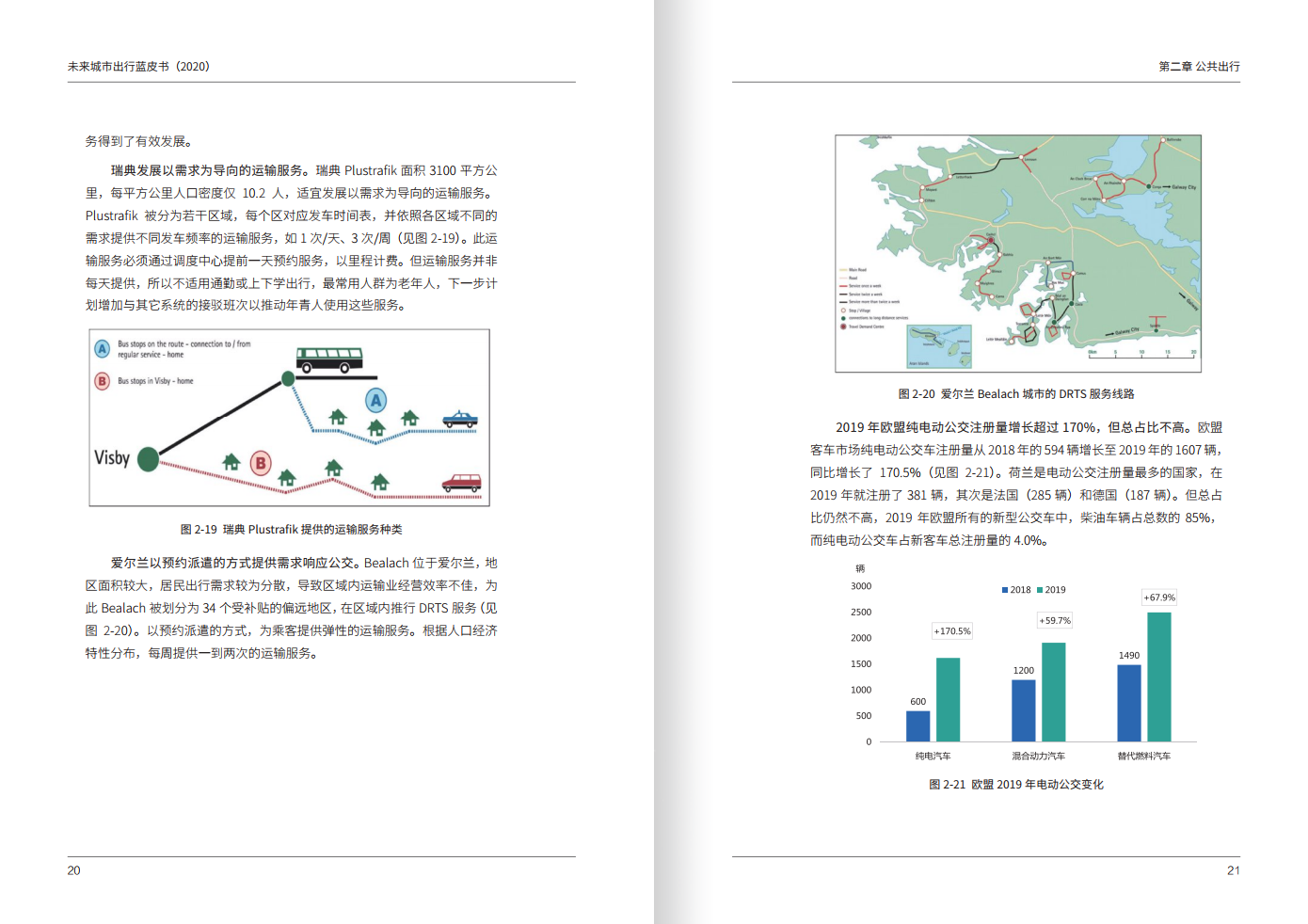Click the 未来城市出行蓝皮书 (2020) page header
1308x924 pixels.
tap(138, 67)
